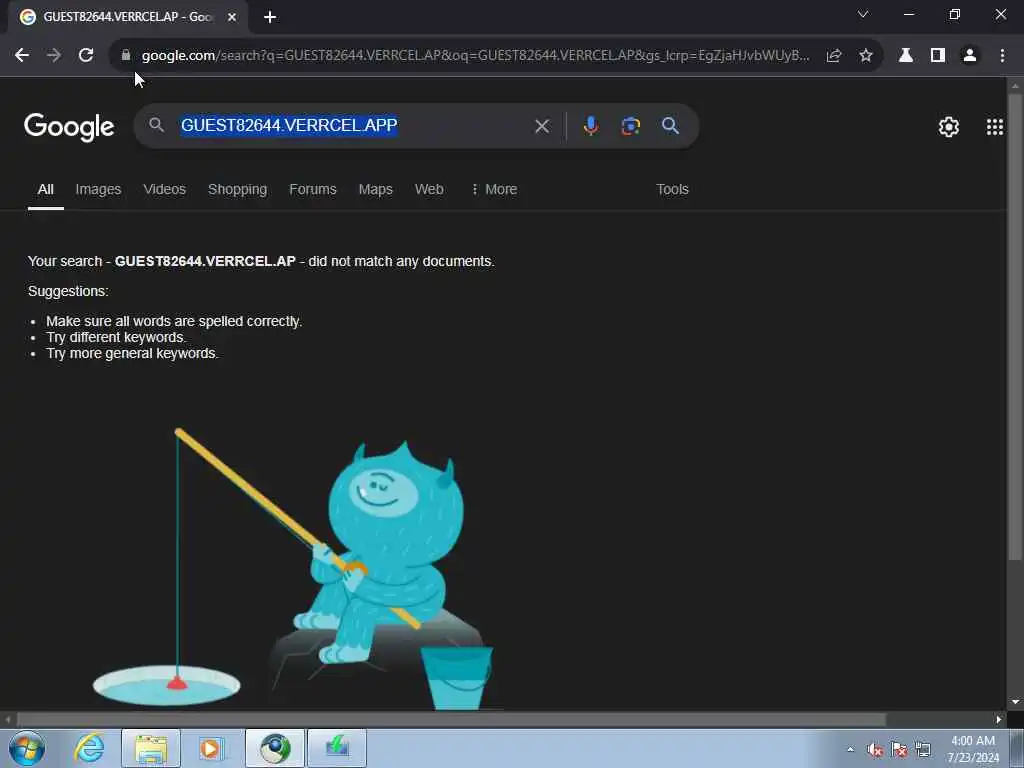Click the vertical page scrollbar thumb

(x=1015, y=327)
